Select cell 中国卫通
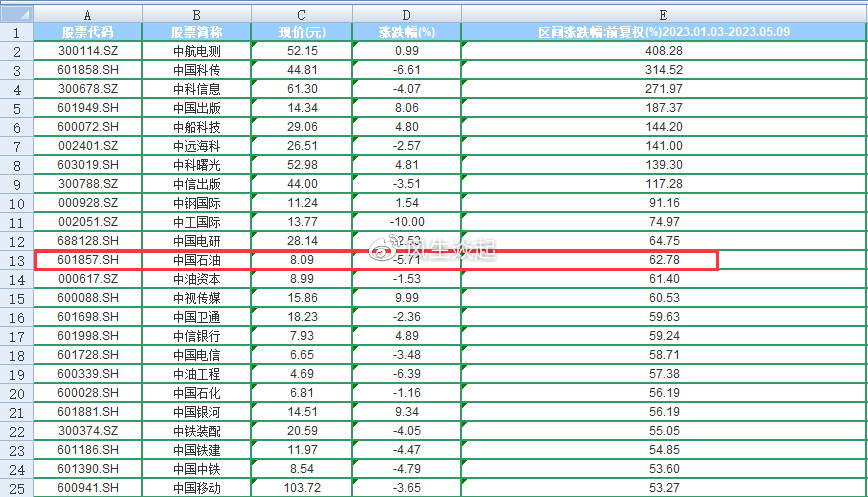Screen dimensions: 868x497 (197, 317)
